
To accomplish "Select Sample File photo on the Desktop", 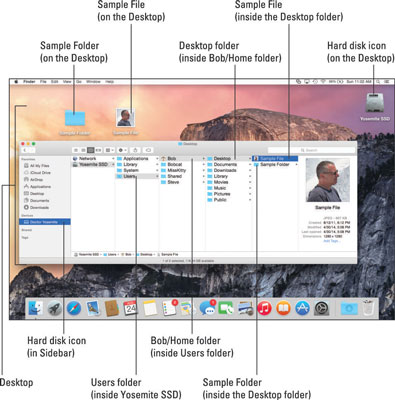I will (x=126, y=118).
